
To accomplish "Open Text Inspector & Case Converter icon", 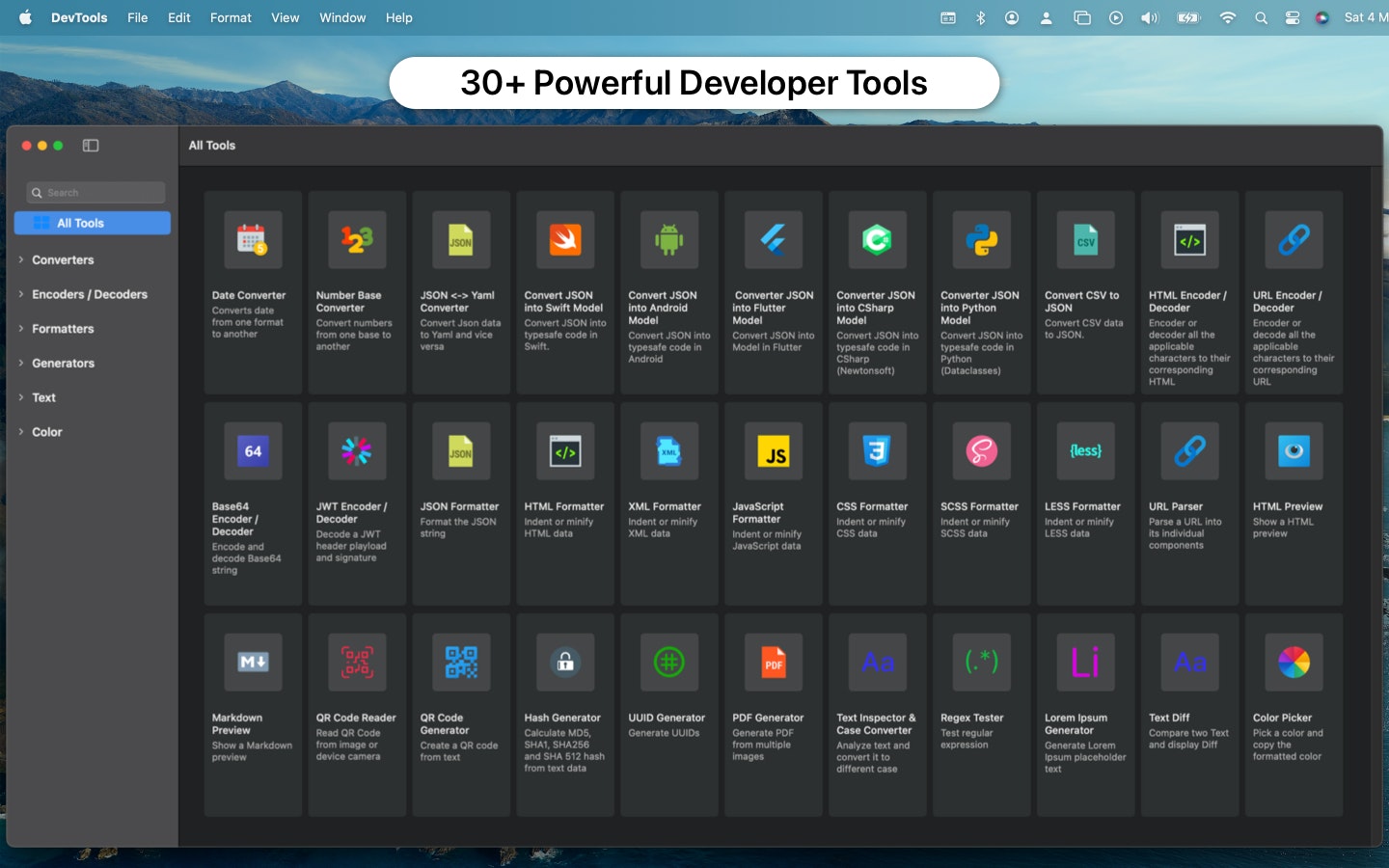I will point(878,662).
